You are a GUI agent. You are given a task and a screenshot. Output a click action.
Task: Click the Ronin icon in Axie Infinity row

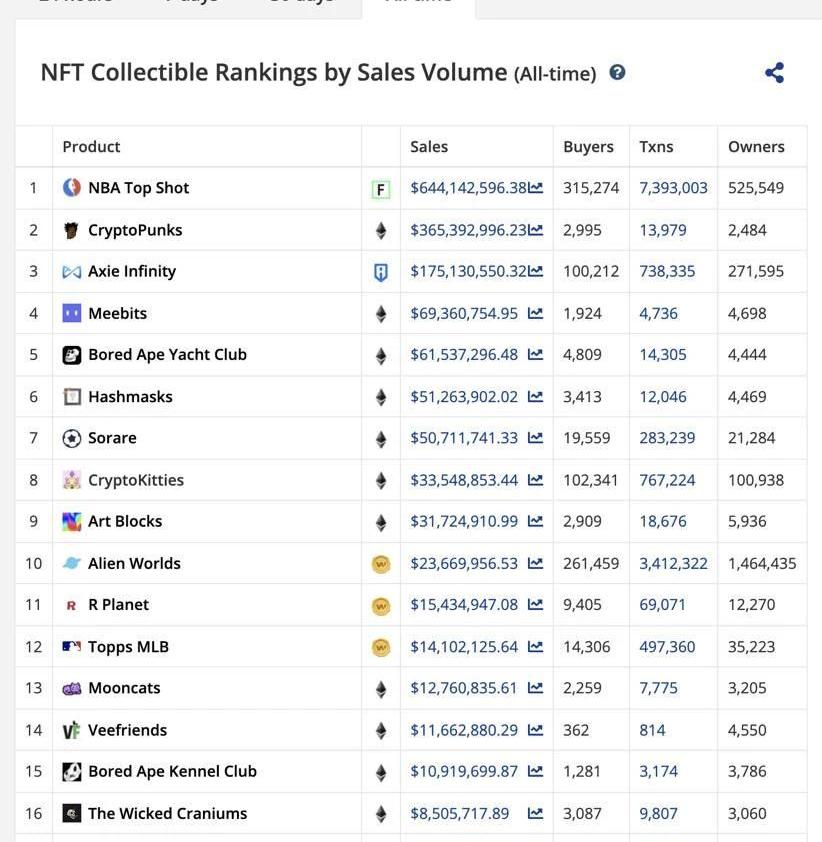(380, 272)
